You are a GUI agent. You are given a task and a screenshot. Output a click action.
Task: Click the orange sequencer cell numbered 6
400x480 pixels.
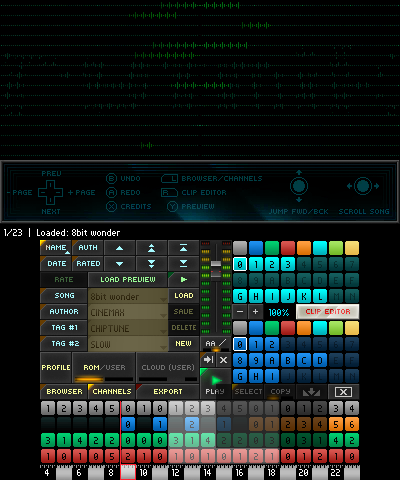[x=352, y=424]
